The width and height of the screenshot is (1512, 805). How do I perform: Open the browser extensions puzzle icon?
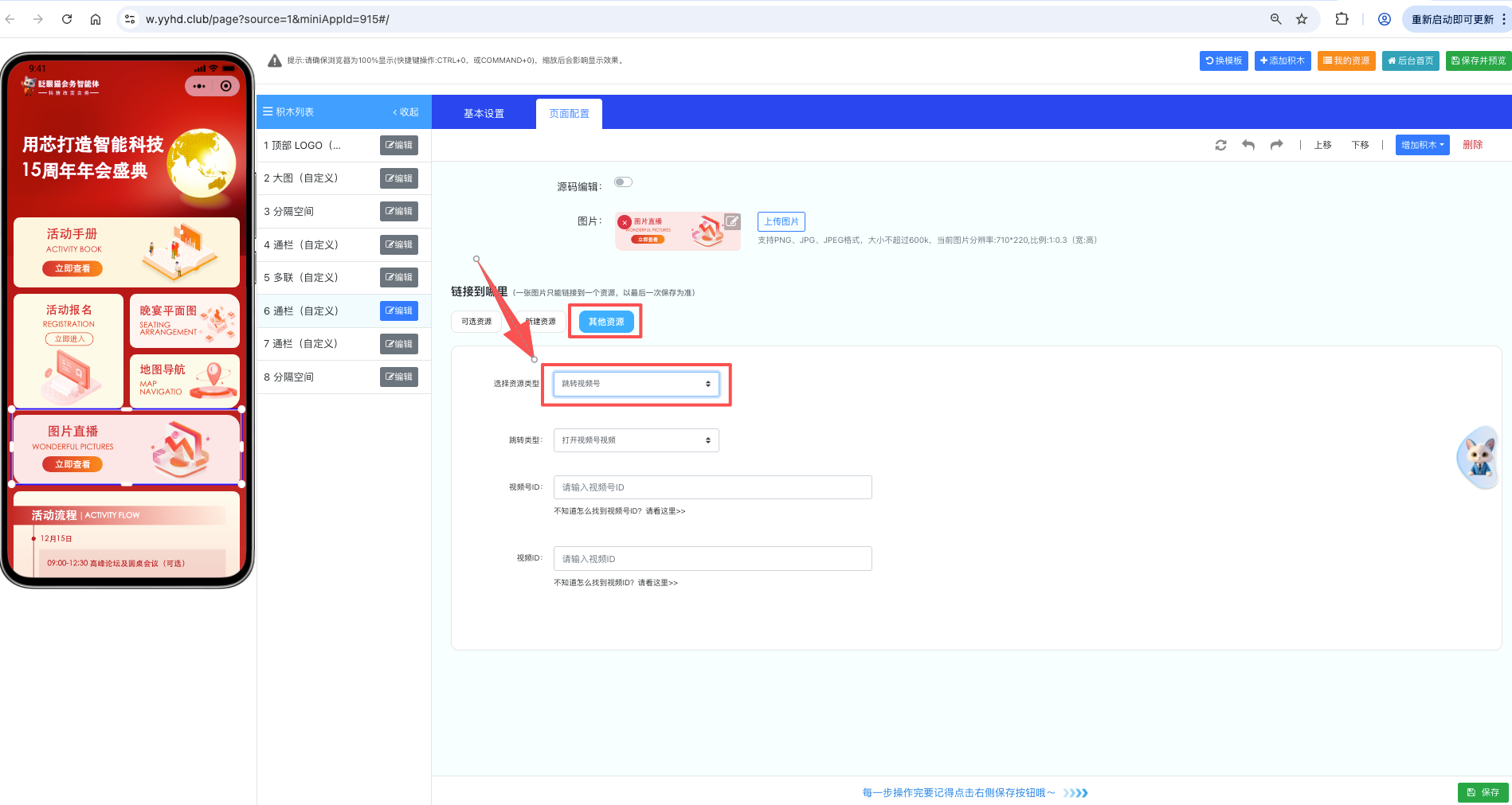[1342, 19]
